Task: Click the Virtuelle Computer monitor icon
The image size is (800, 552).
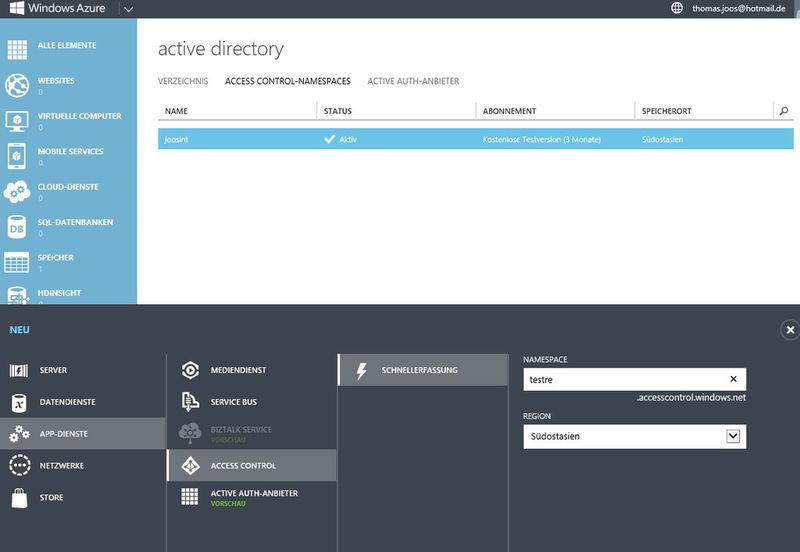Action: pos(17,121)
